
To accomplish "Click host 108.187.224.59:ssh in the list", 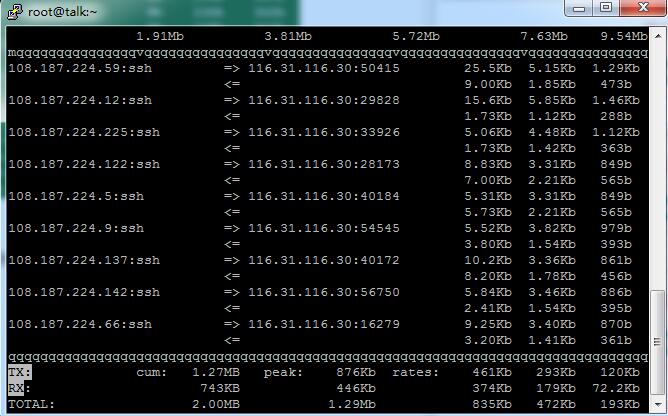I will coord(83,68).
